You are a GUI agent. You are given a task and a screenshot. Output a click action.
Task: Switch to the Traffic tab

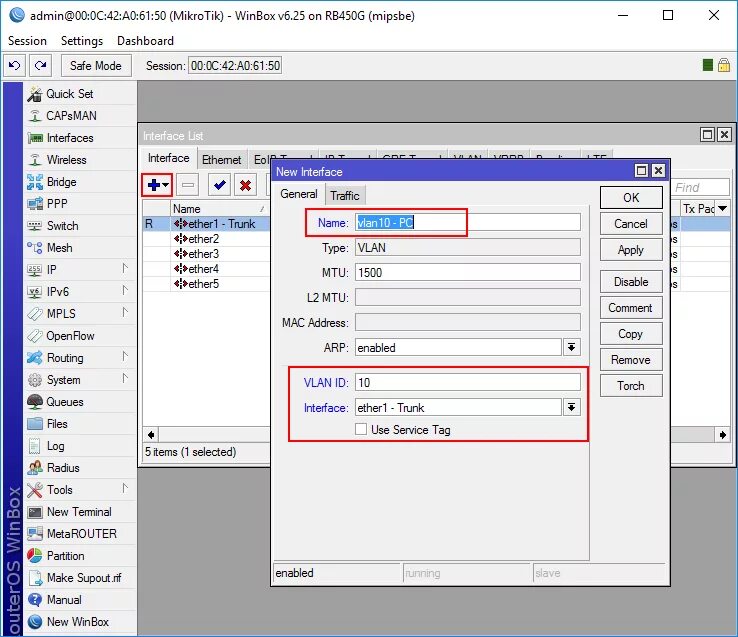tap(345, 195)
